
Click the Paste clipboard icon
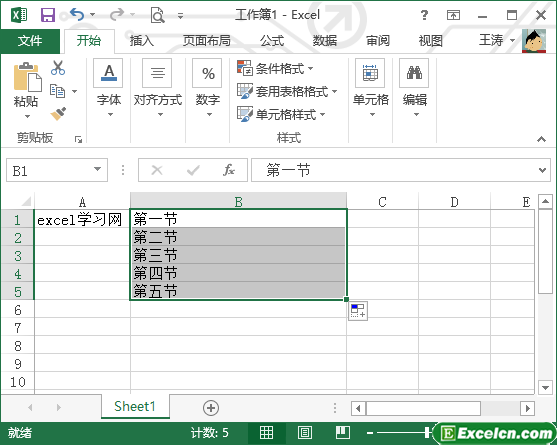click(27, 77)
